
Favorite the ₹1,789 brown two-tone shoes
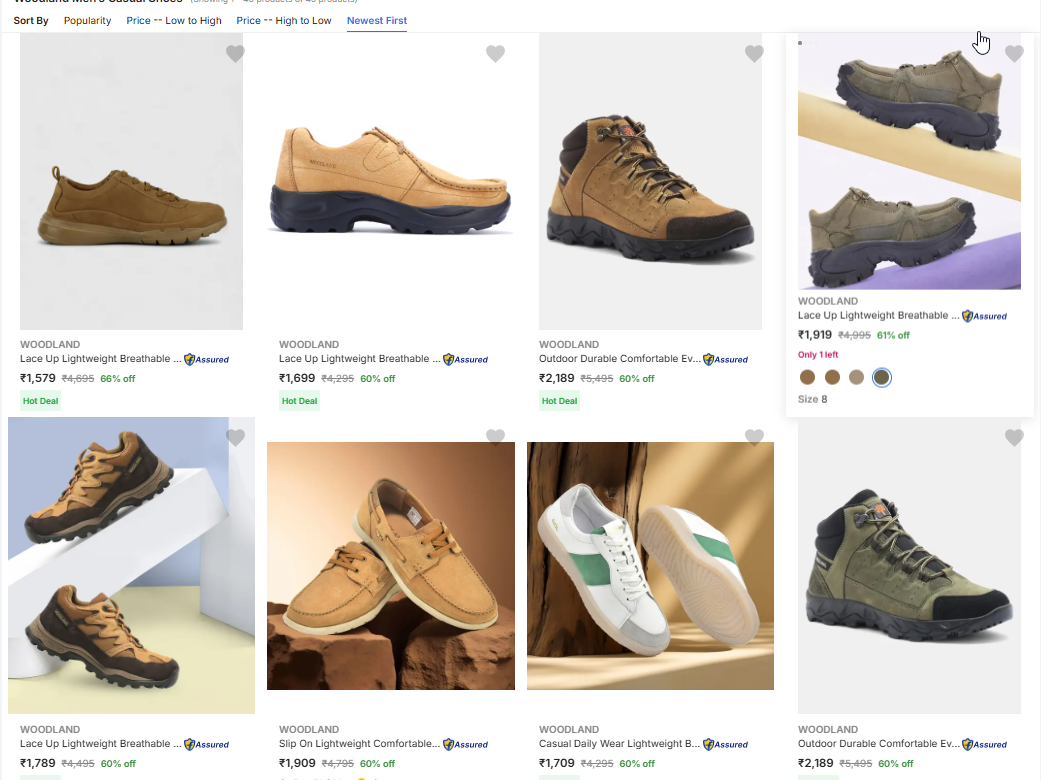[235, 437]
